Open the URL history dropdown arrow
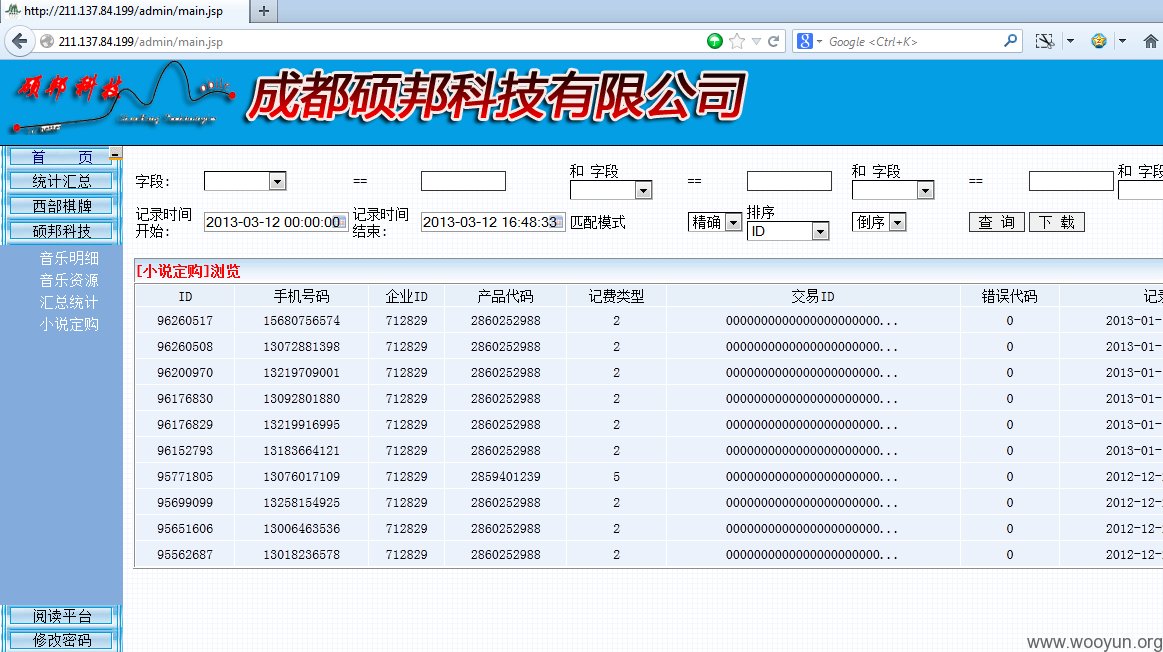 click(756, 42)
